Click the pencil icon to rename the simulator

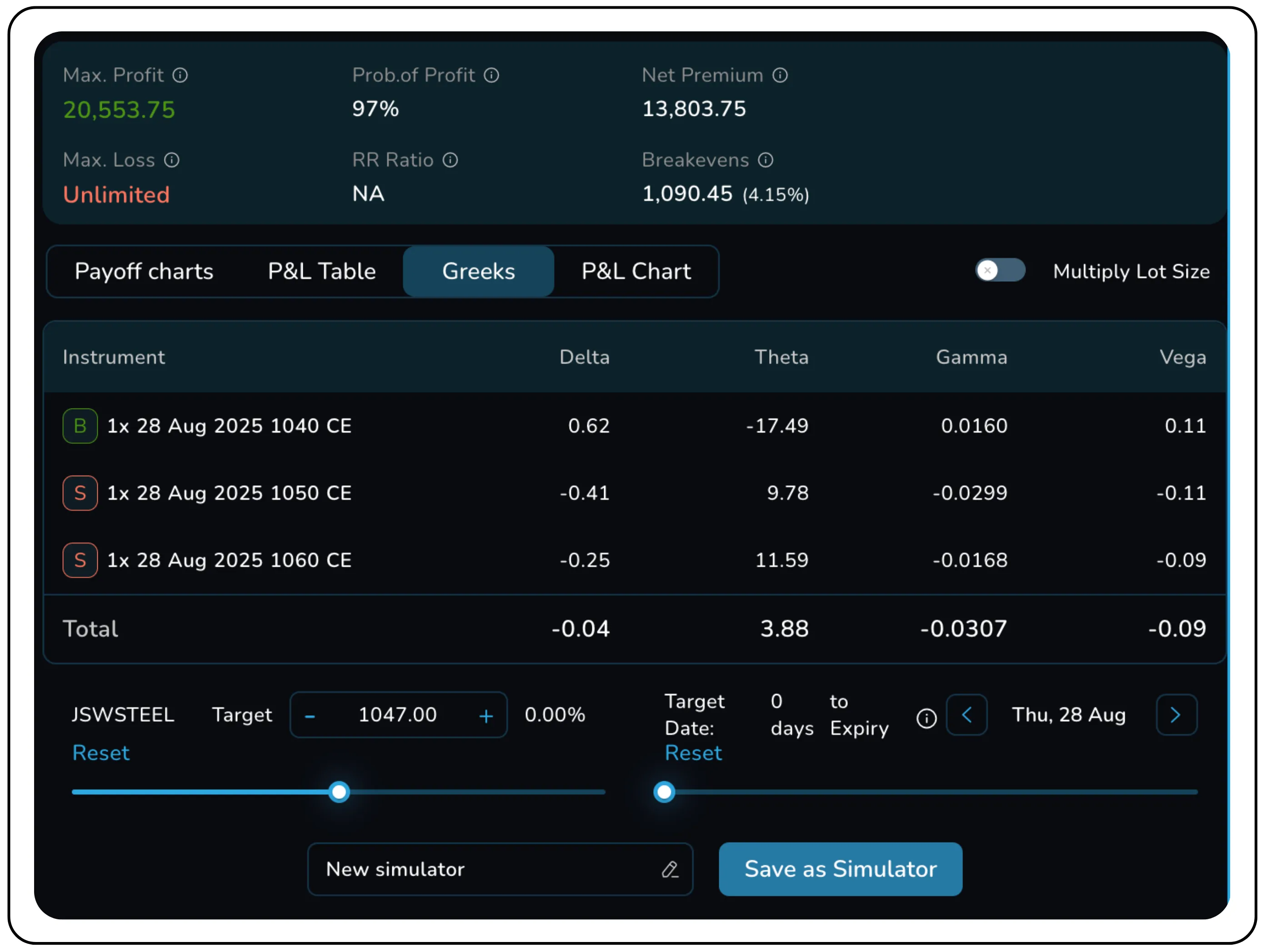671,869
